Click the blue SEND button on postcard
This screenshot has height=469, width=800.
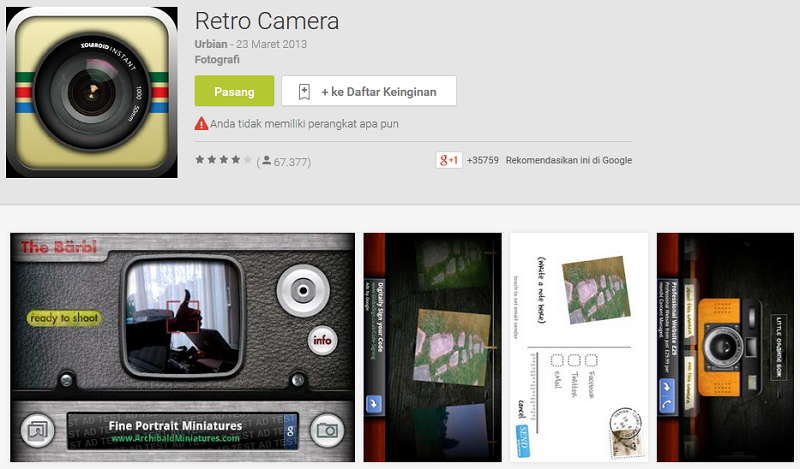tap(523, 440)
